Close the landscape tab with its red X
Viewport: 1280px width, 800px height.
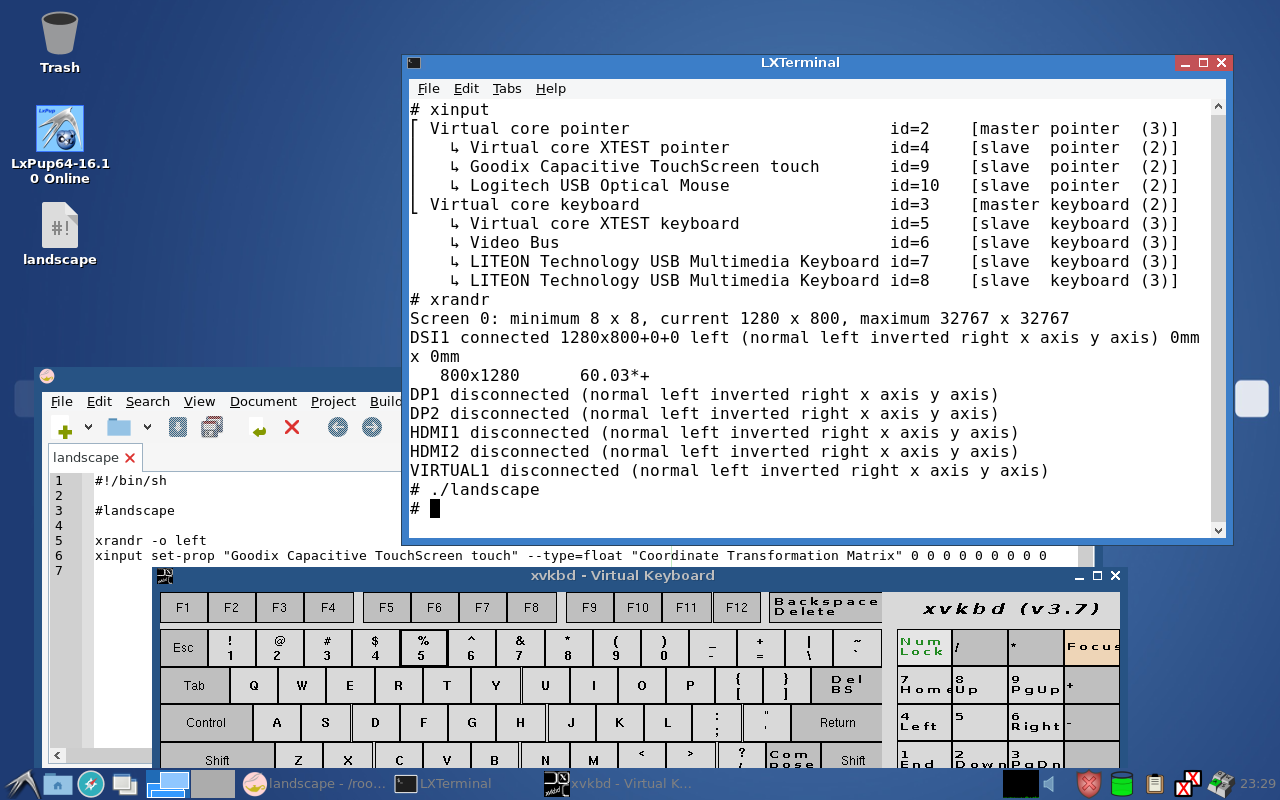[130, 458]
